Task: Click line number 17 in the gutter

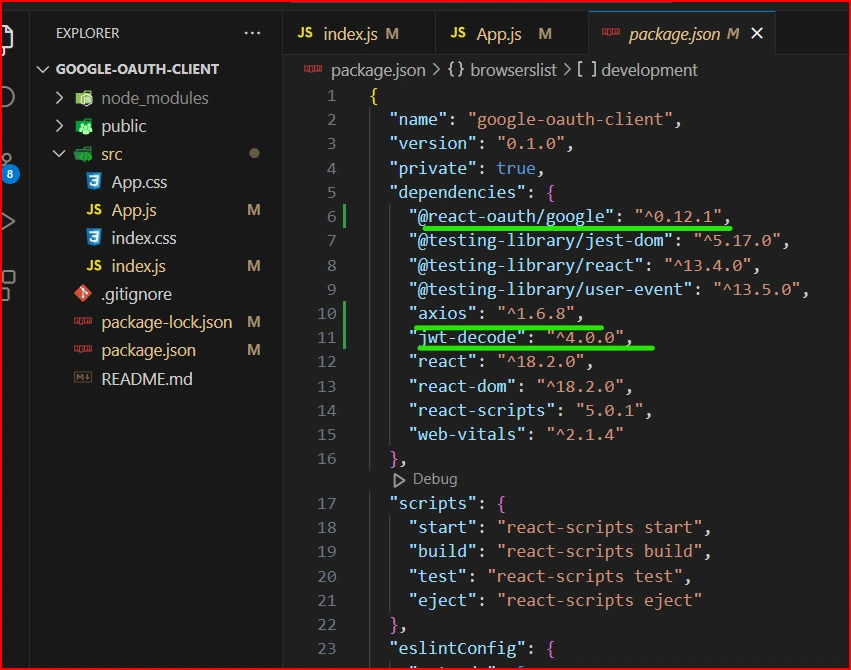Action: (x=326, y=503)
